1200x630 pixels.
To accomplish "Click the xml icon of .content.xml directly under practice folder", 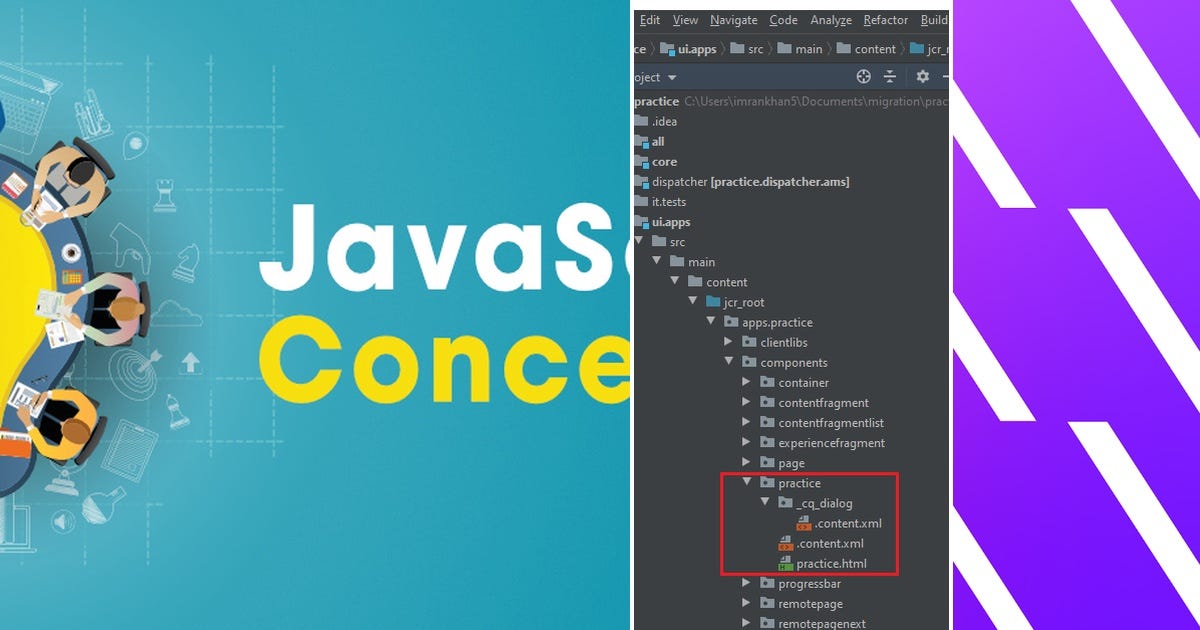I will click(785, 543).
